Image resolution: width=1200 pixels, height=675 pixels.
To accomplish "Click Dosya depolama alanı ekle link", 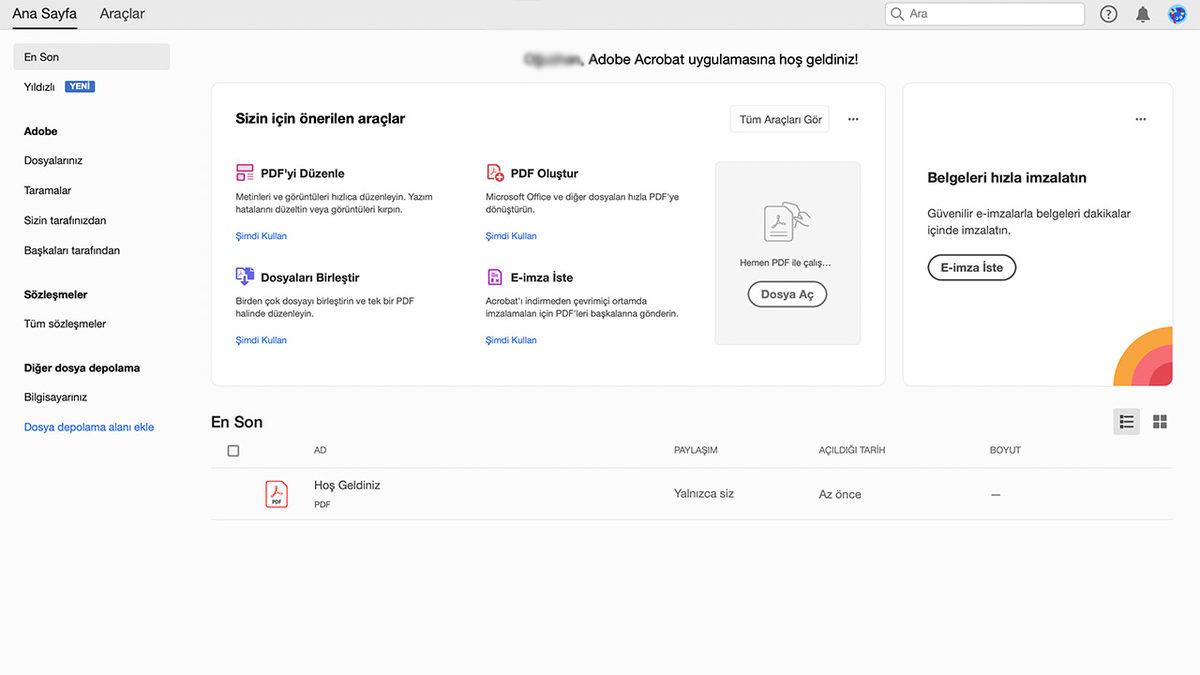I will coord(89,427).
